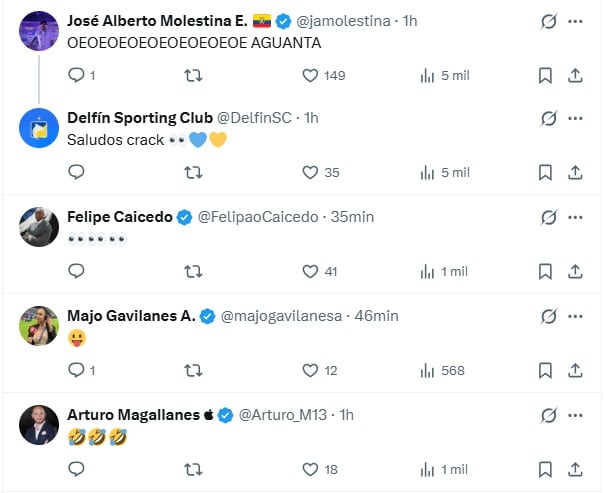Retweet Arturo Magallanes's laughing tweet
The image size is (605, 493).
point(193,468)
